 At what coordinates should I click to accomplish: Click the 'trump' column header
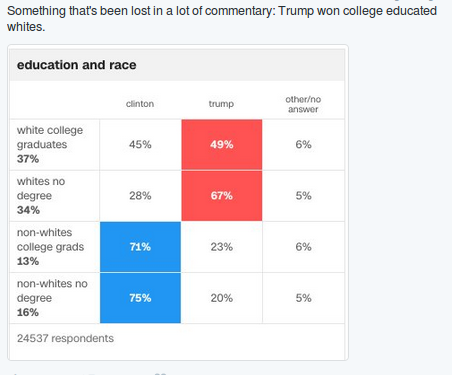point(221,104)
